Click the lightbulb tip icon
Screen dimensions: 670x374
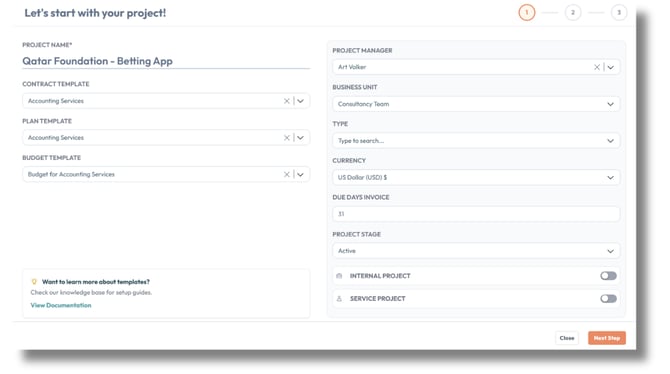(34, 282)
